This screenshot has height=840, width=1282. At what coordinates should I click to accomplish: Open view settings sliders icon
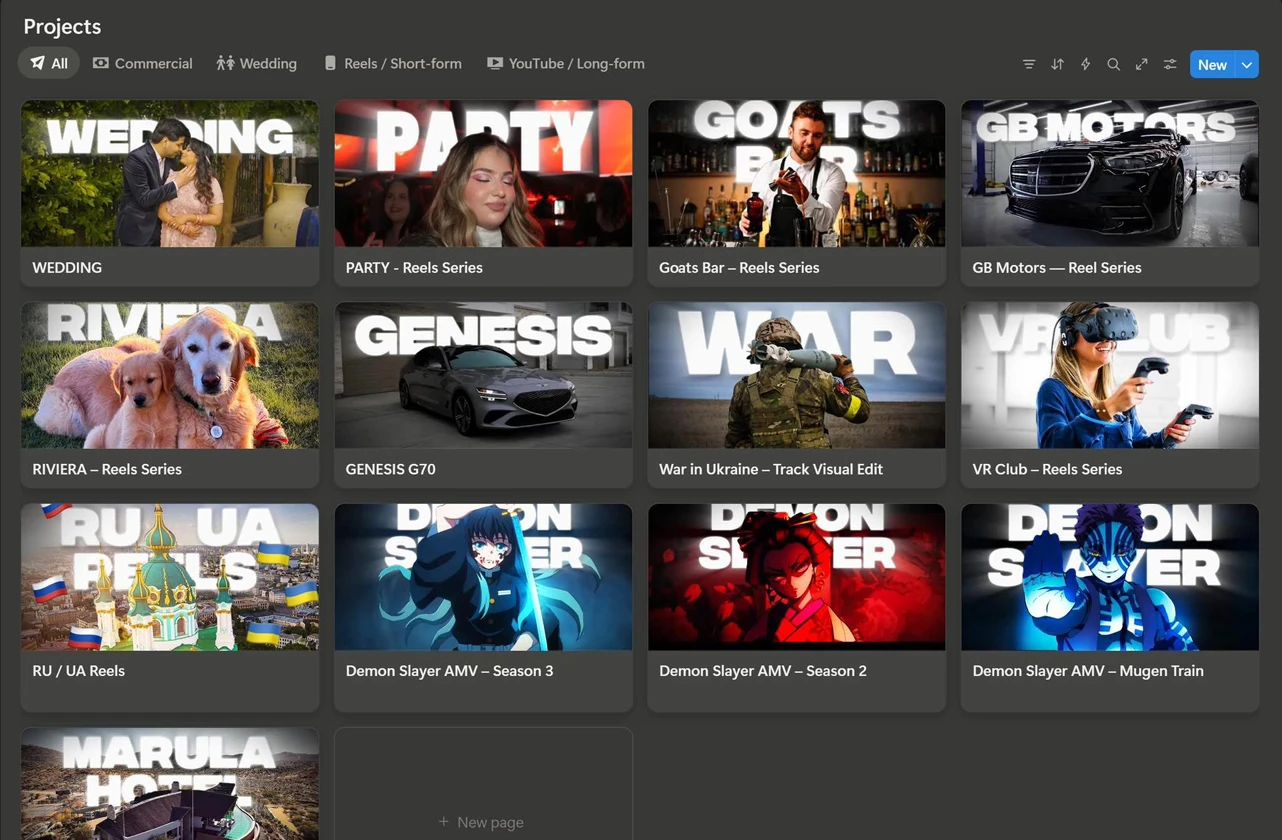pyautogui.click(x=1169, y=64)
